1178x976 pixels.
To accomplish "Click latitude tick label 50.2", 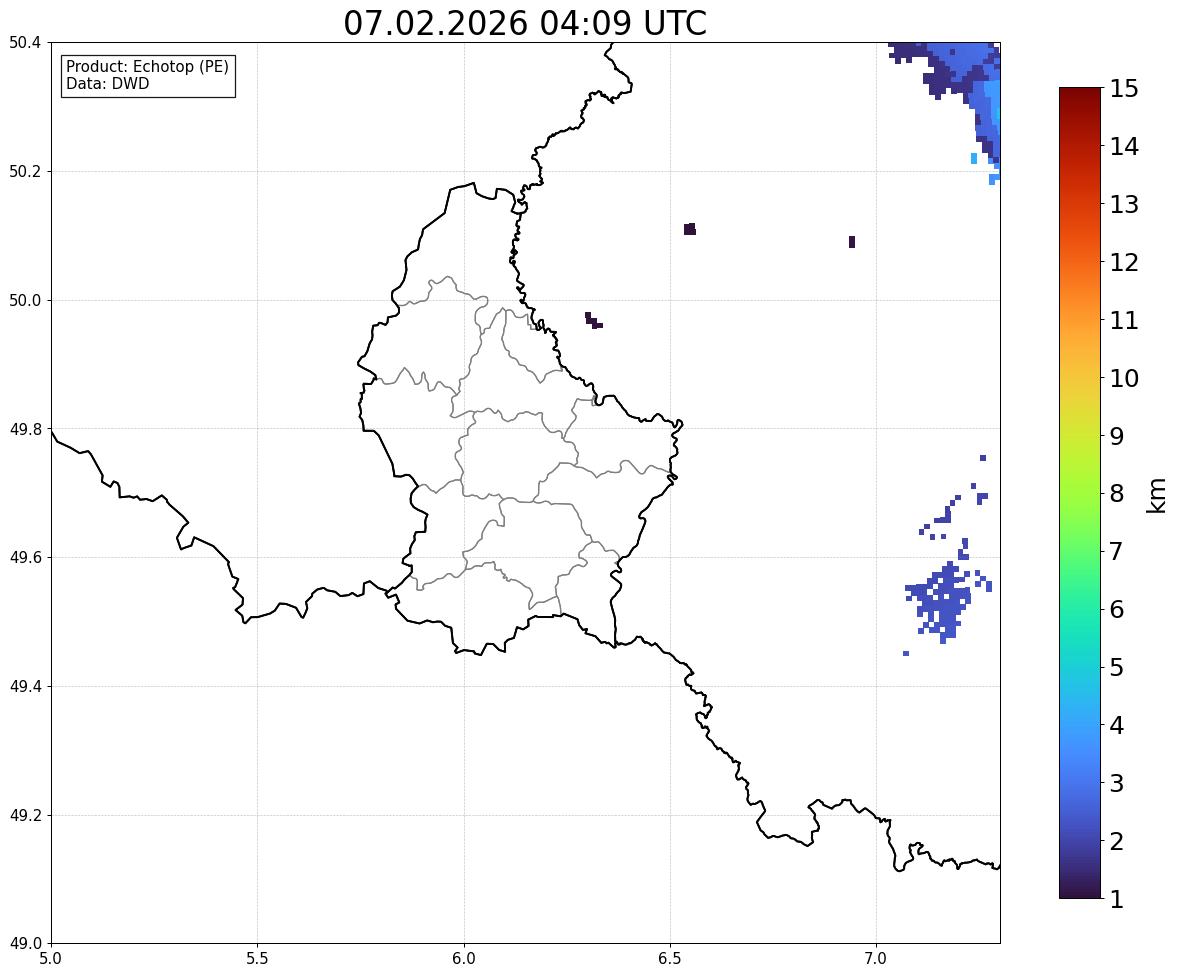I will pos(25,171).
